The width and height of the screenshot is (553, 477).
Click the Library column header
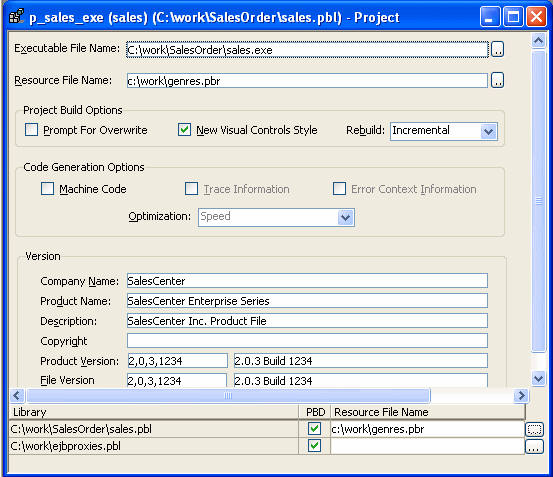[154, 412]
